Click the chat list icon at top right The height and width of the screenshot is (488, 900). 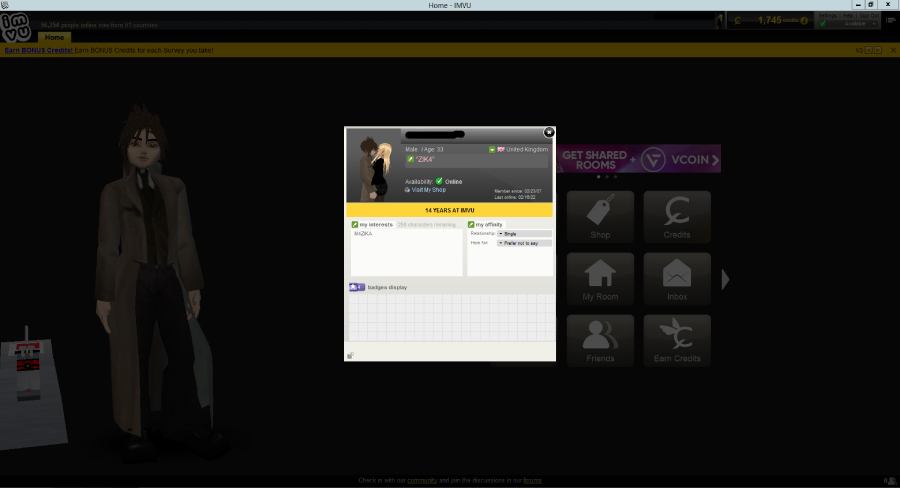tap(891, 20)
